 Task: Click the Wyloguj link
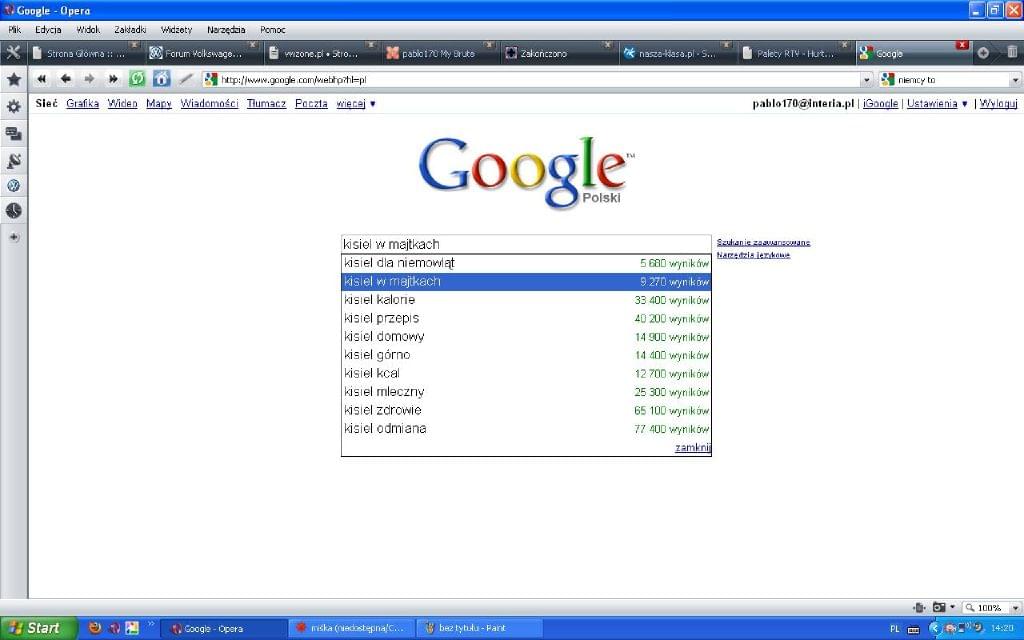coord(999,103)
